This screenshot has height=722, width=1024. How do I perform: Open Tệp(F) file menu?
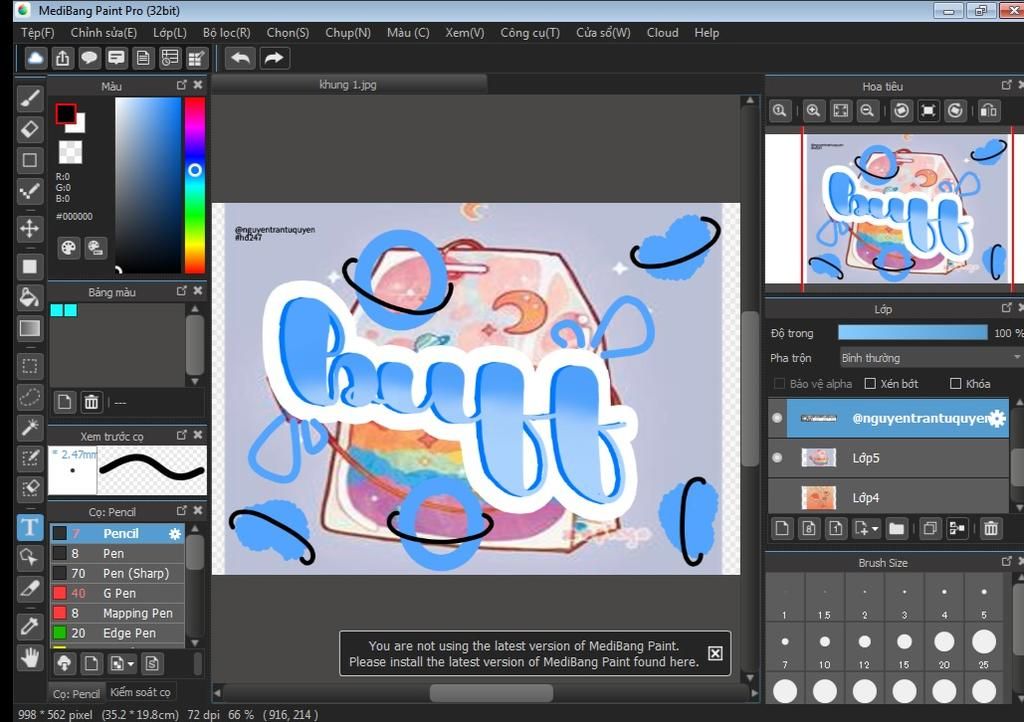click(x=37, y=33)
